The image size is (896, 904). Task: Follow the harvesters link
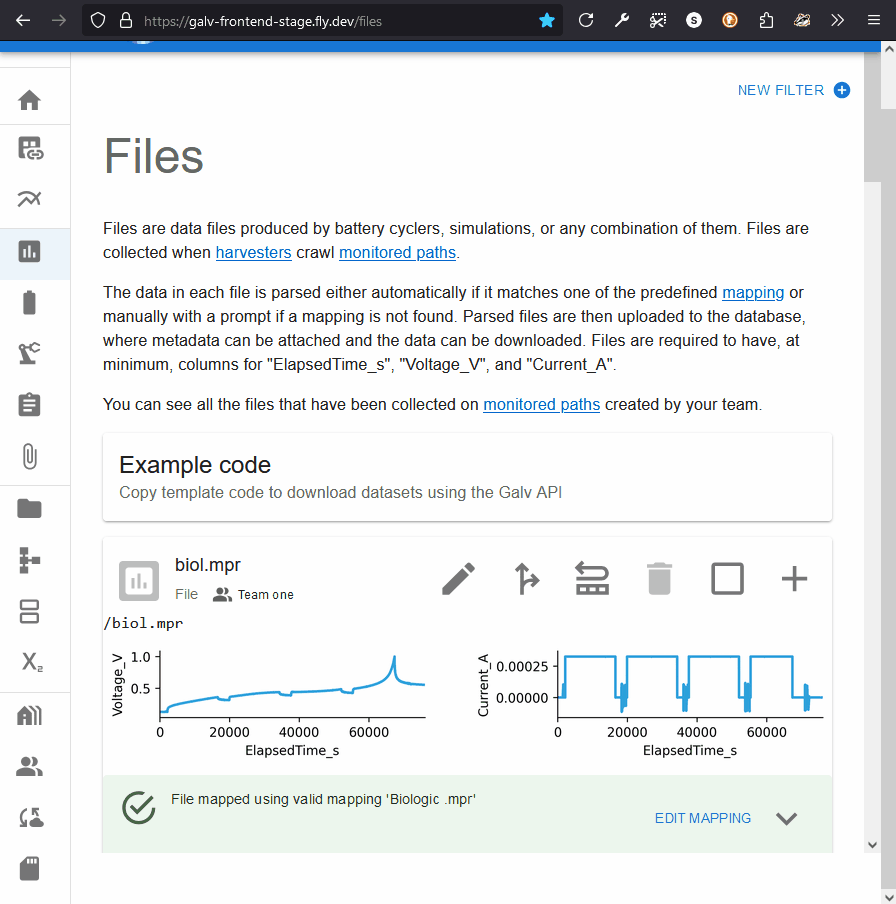click(x=253, y=252)
